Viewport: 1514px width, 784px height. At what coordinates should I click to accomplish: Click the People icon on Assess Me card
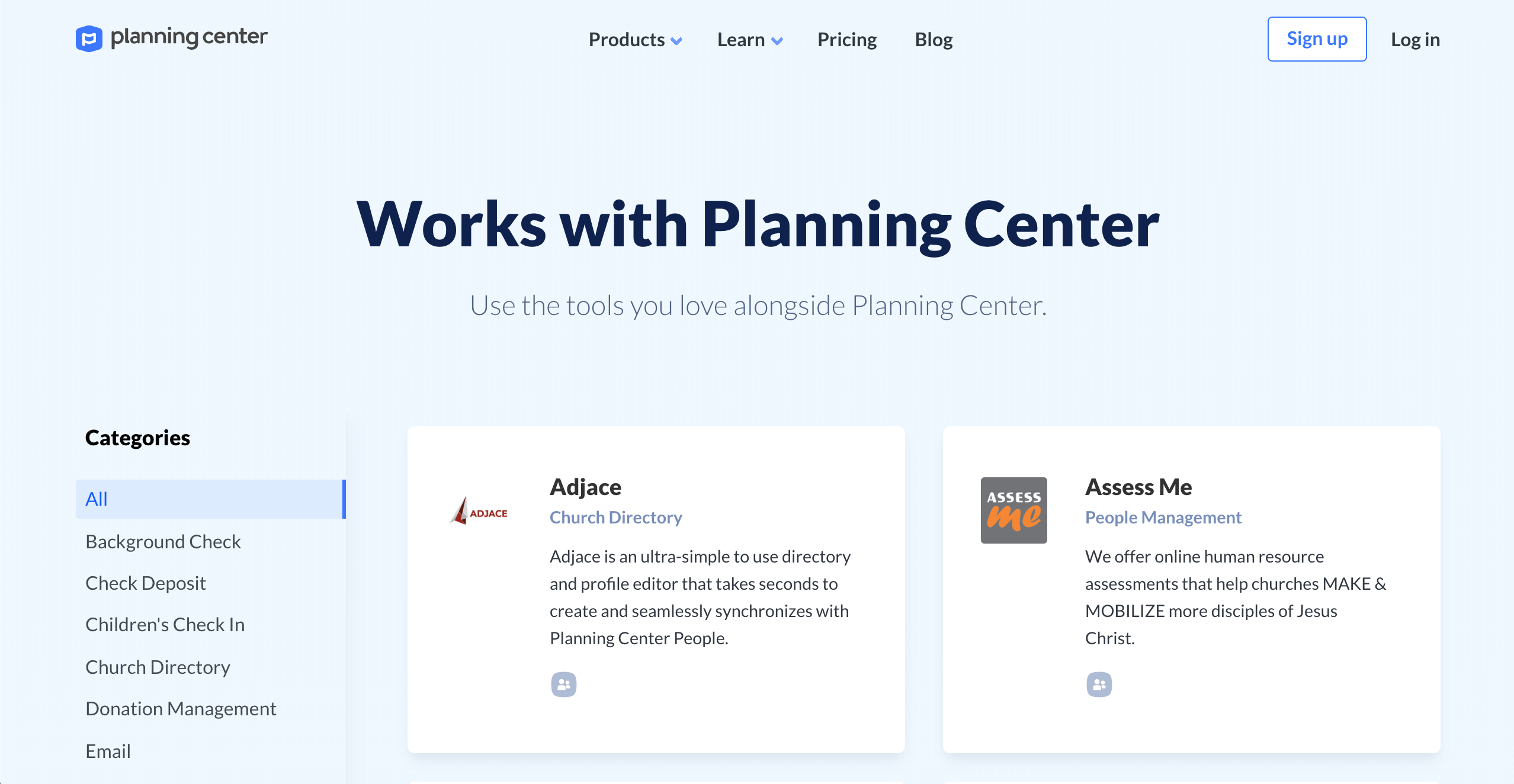(x=1099, y=685)
